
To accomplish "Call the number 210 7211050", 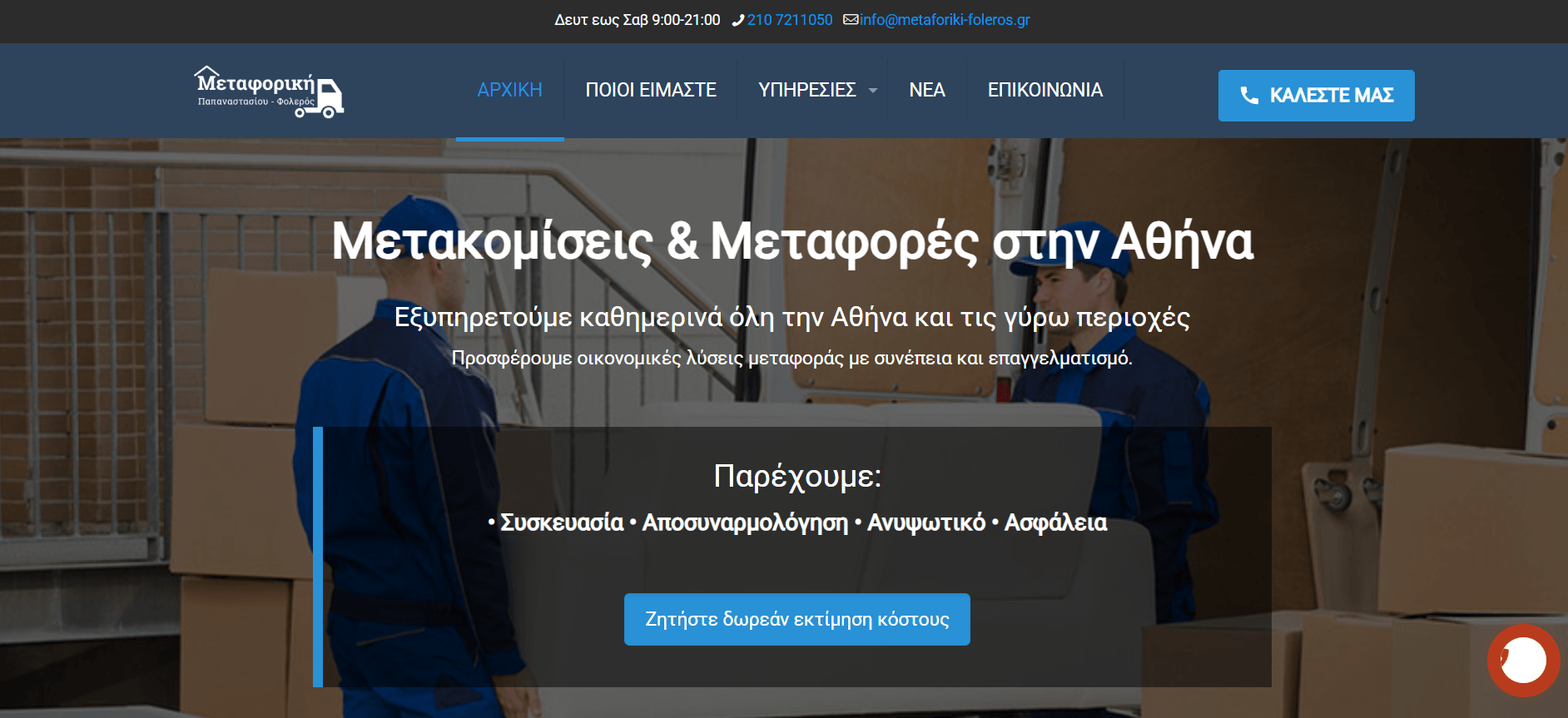I will point(789,20).
